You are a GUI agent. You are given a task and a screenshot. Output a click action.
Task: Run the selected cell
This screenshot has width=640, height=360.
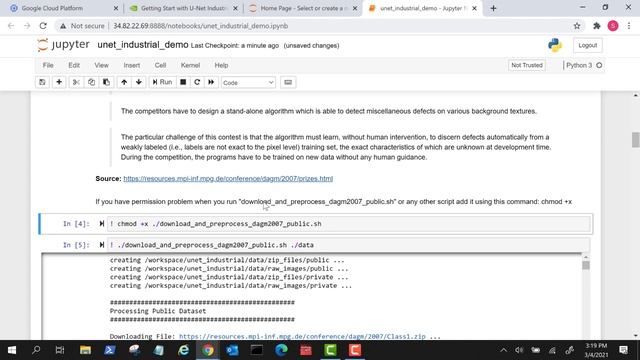162,82
